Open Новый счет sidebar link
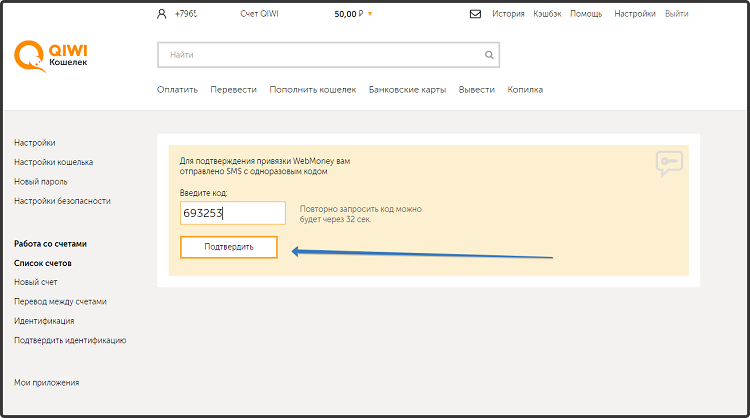The image size is (750, 418). (35, 282)
